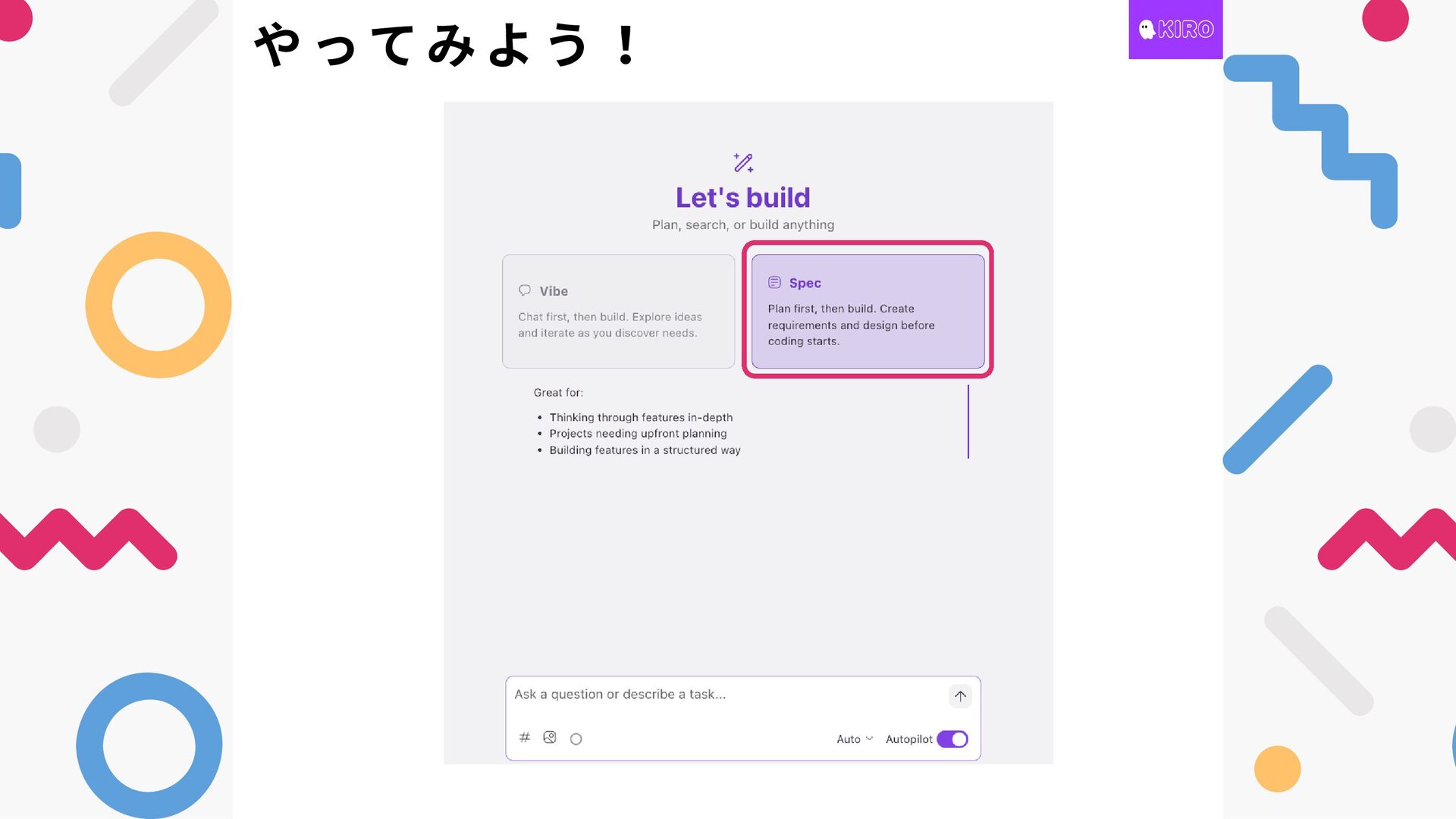Click the Let's build heading
Image resolution: width=1456 pixels, height=819 pixels.
(x=742, y=198)
